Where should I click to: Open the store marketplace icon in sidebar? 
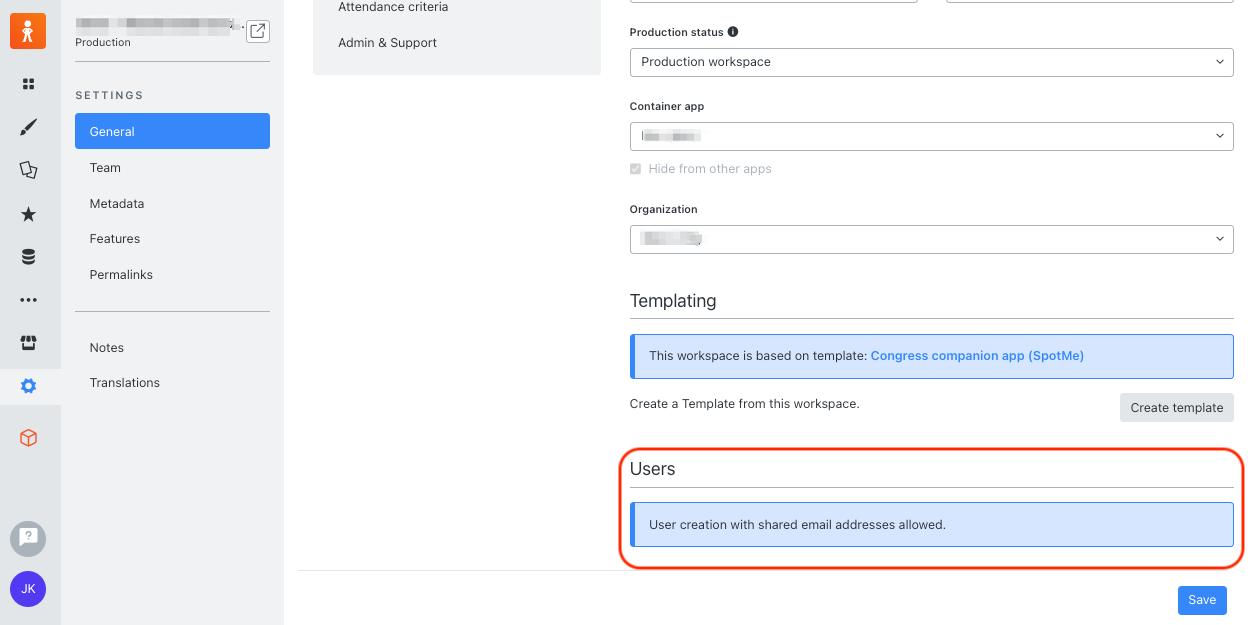tap(29, 343)
